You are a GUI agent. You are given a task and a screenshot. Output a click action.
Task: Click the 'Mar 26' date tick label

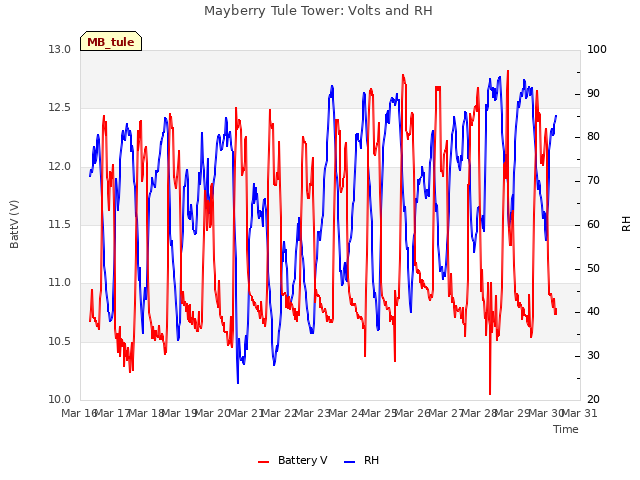pyautogui.click(x=413, y=413)
